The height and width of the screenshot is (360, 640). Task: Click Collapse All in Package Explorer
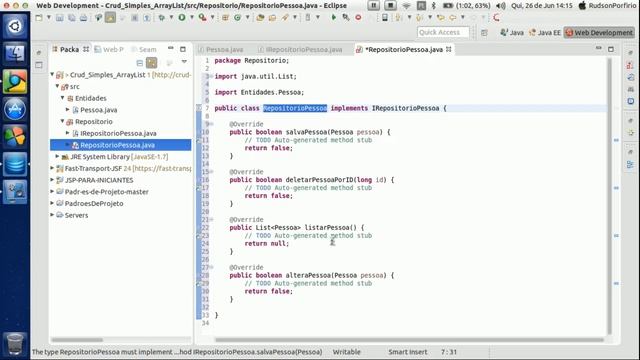pos(140,63)
